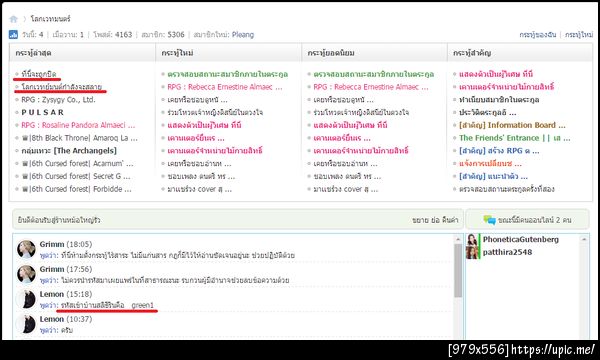Click the second underlined thread in first column

pyautogui.click(x=62, y=87)
